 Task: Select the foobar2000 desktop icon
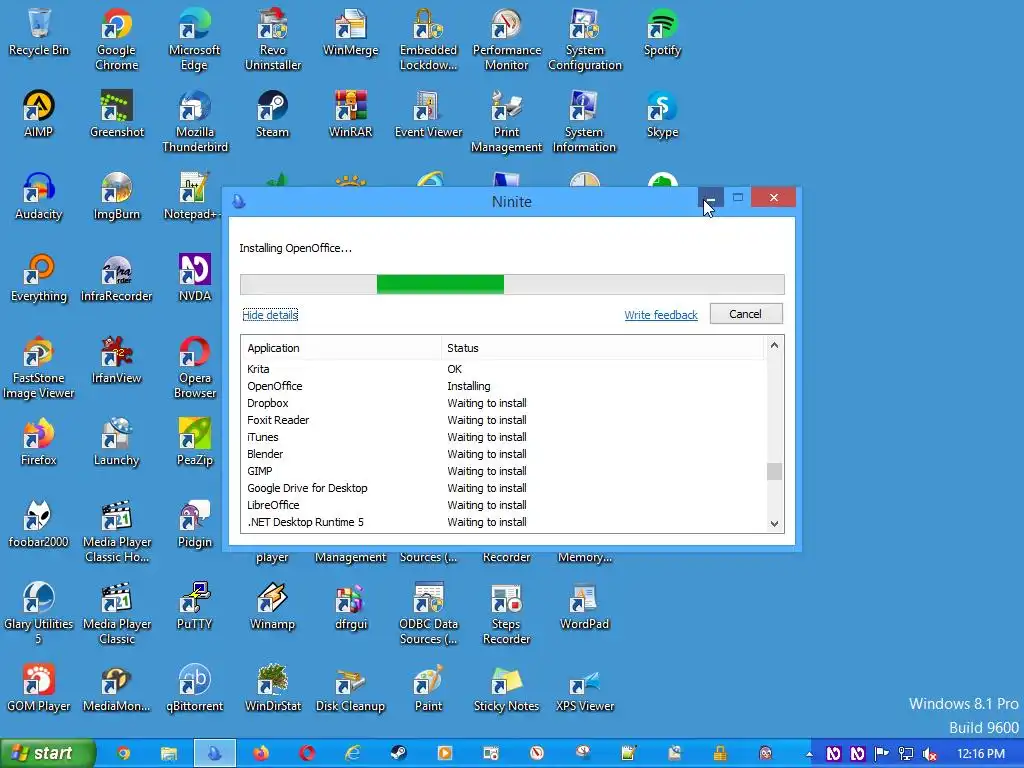point(39,524)
